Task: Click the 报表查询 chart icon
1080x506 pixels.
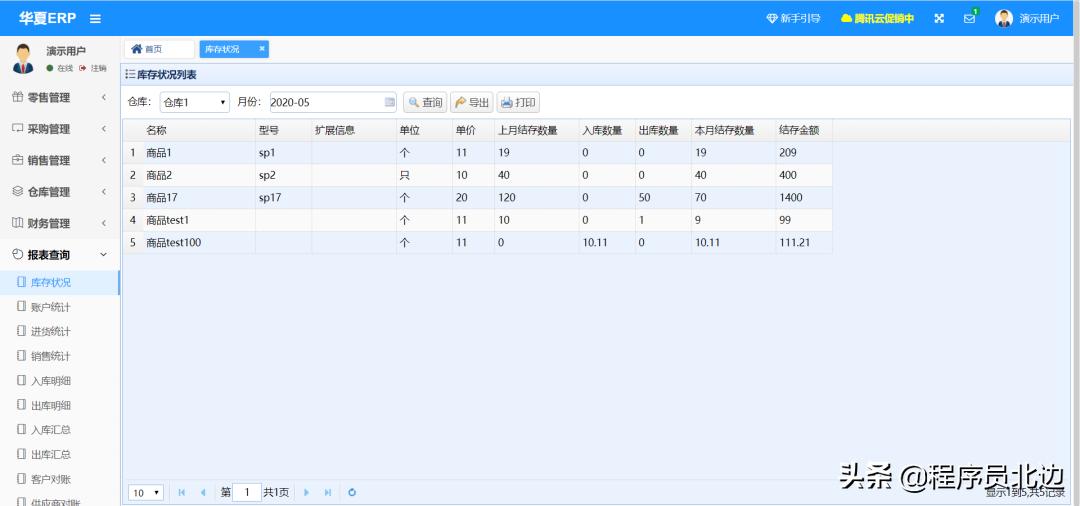Action: click(x=18, y=255)
